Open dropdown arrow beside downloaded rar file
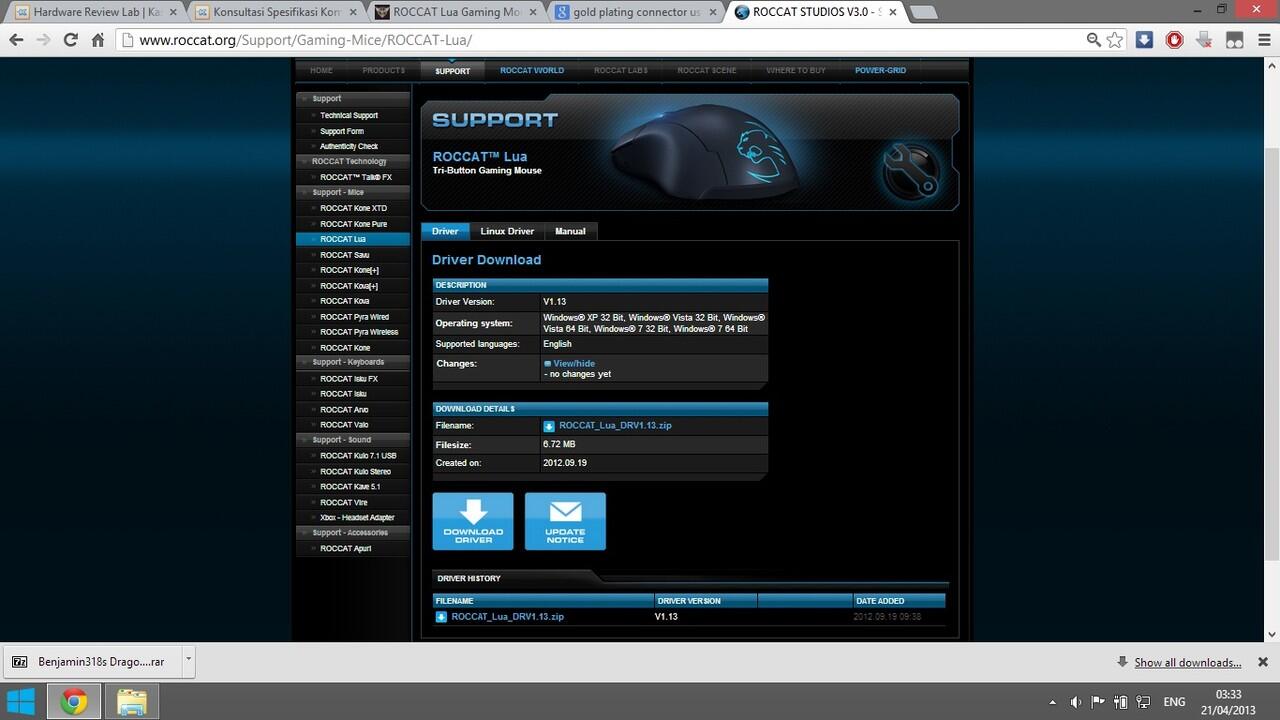Screen dimensions: 1280x720 click(188, 661)
